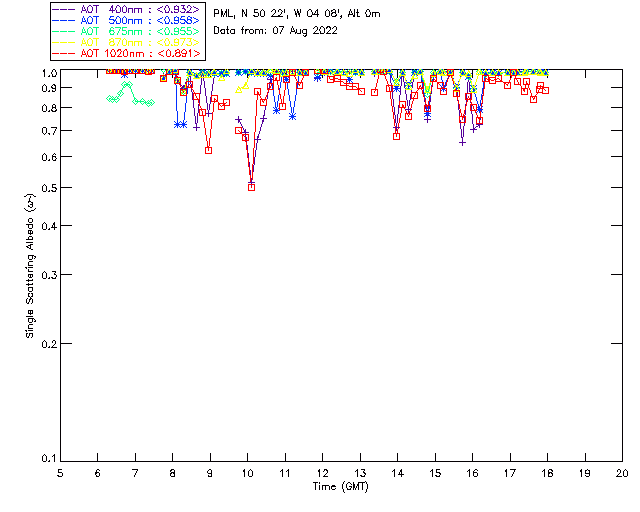Click the purple plus marker near 0.65 before hour 16
The height and width of the screenshot is (512, 640).
(462, 143)
